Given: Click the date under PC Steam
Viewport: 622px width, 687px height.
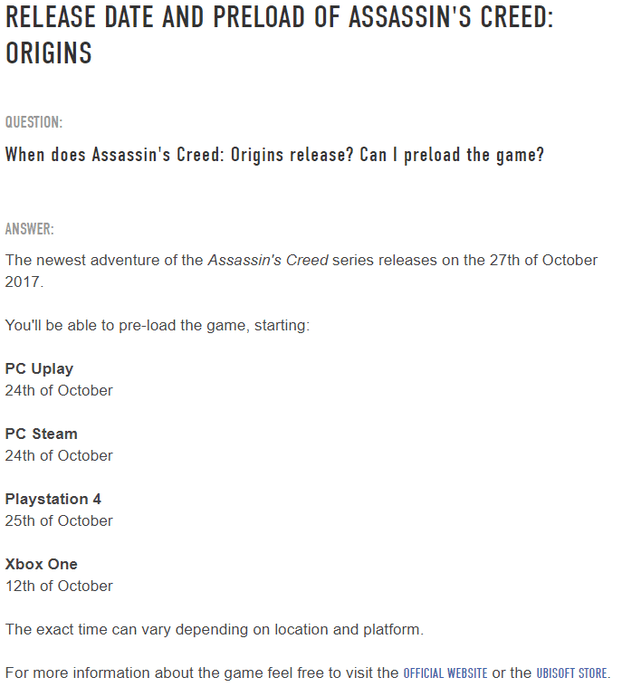Looking at the screenshot, I should [59, 455].
